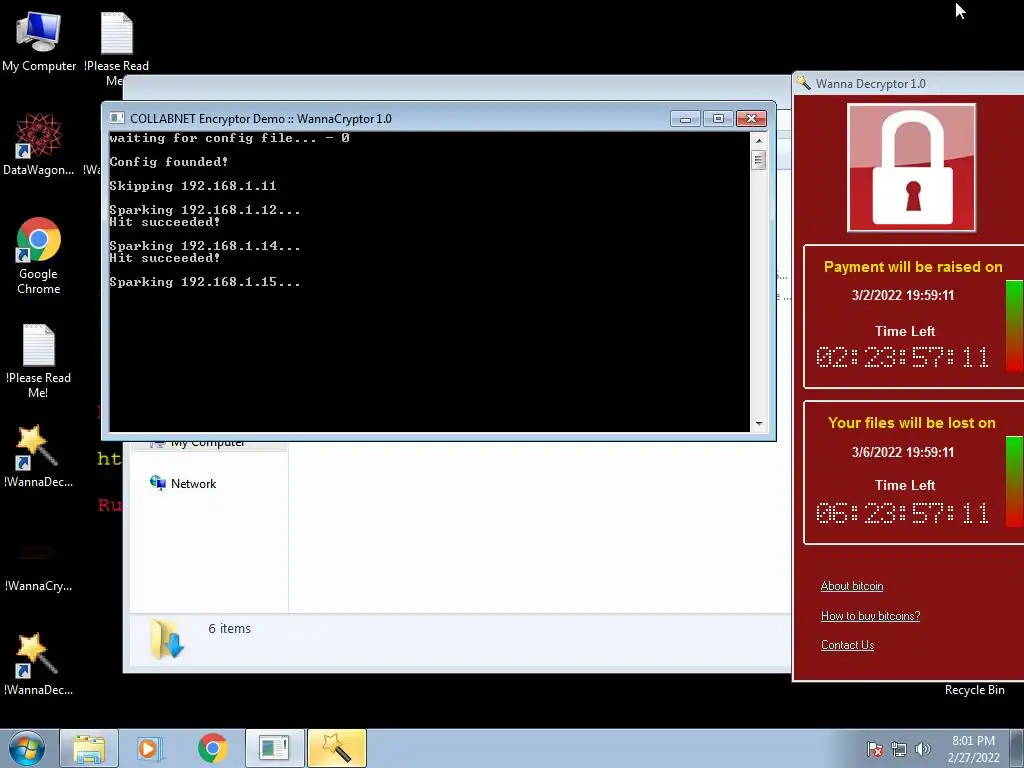Click the Wanna Decryptor title bar icon
1024x768 pixels.
[x=803, y=83]
